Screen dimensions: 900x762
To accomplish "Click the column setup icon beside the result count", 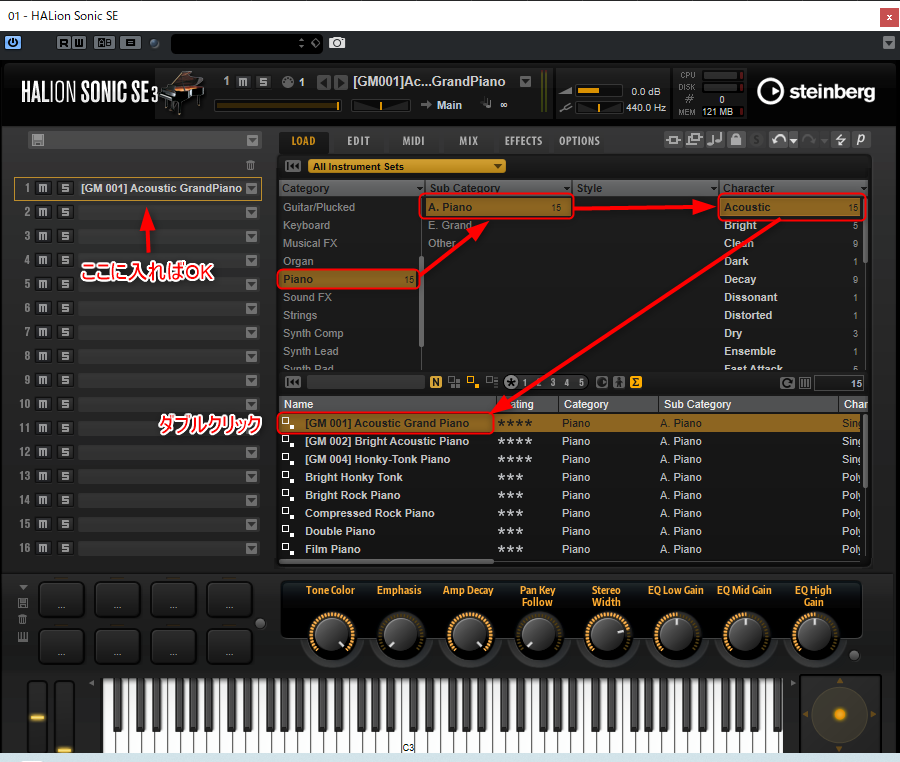I will (x=805, y=383).
